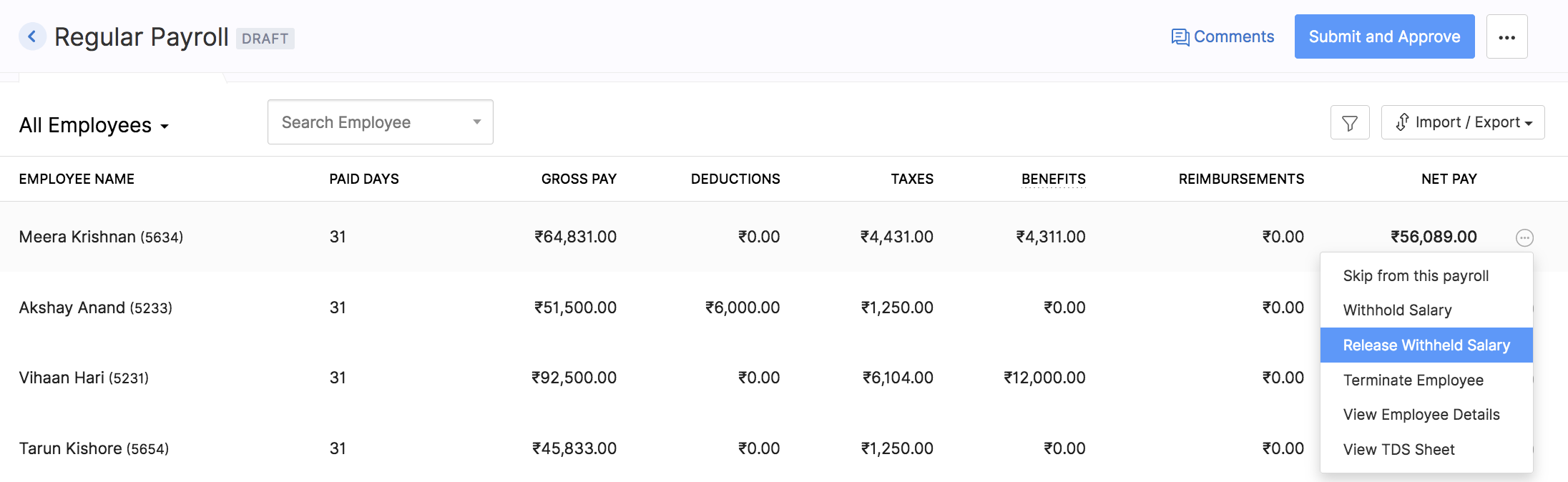This screenshot has height=482, width=1568.
Task: Open the Import / Export dropdown
Action: click(x=1463, y=122)
